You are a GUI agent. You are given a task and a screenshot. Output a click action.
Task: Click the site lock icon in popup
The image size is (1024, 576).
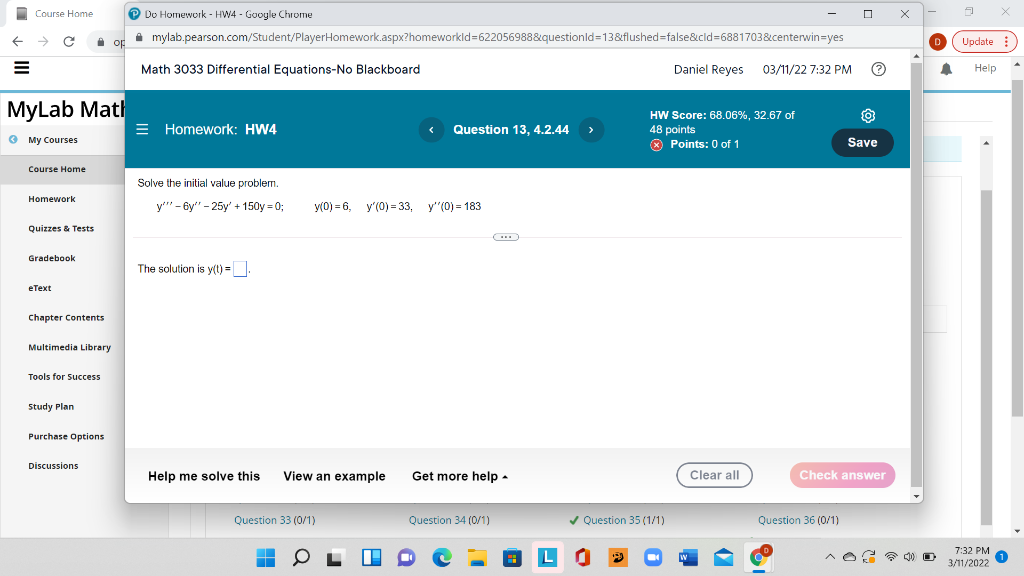pos(139,37)
